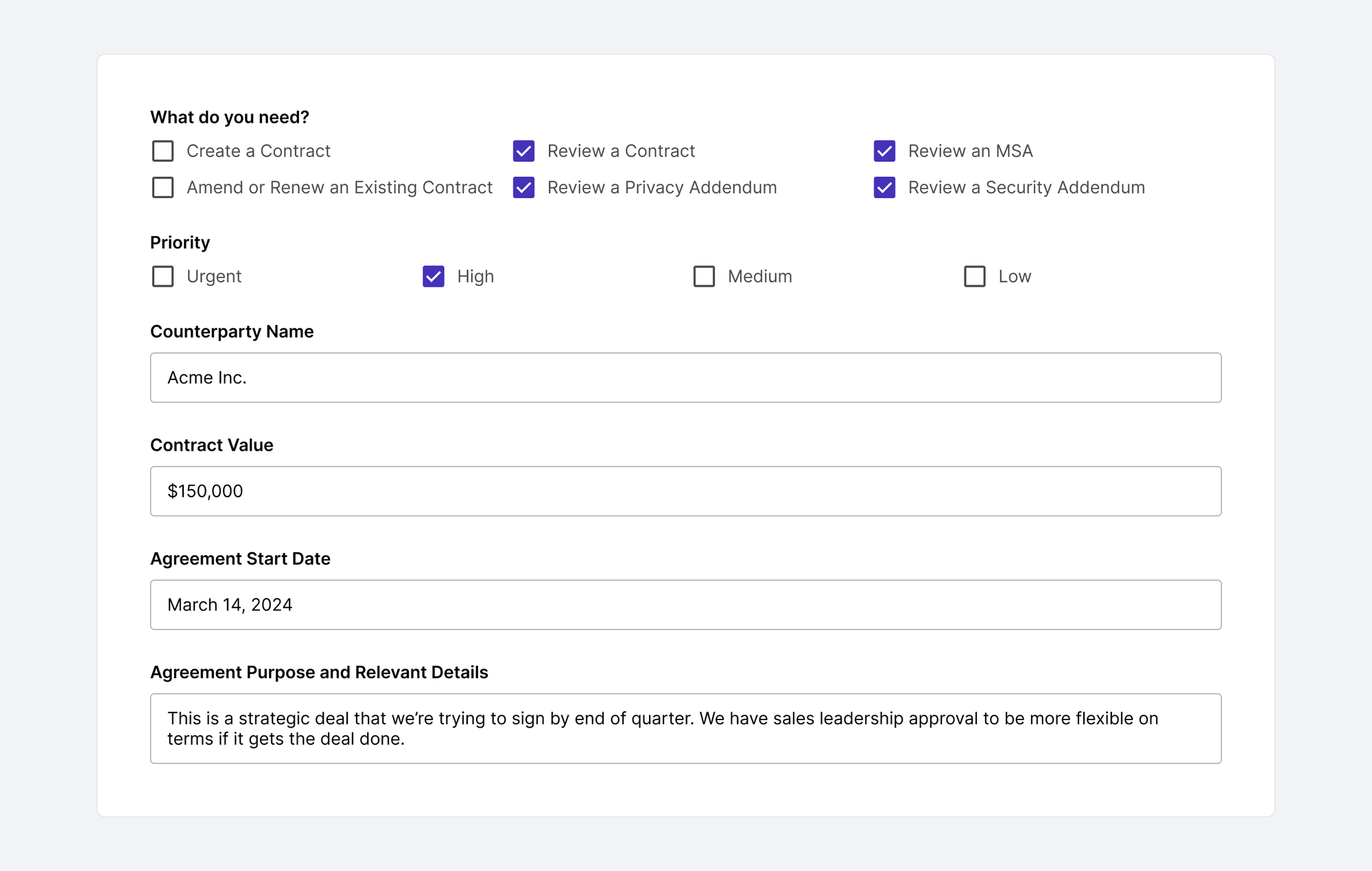This screenshot has height=871, width=1372.
Task: Enable Amend or Renew an Existing Contract
Action: point(163,187)
